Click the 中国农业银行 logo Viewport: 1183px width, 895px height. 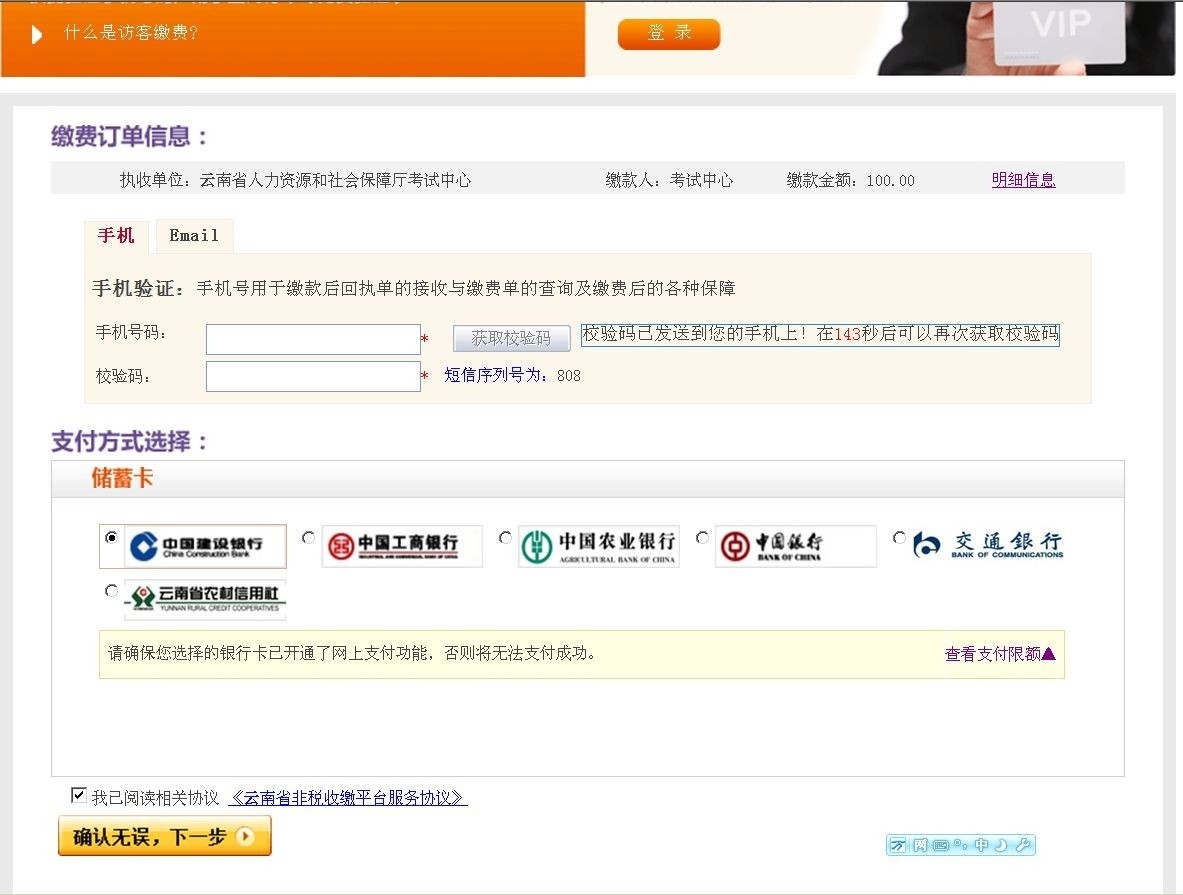[x=599, y=546]
